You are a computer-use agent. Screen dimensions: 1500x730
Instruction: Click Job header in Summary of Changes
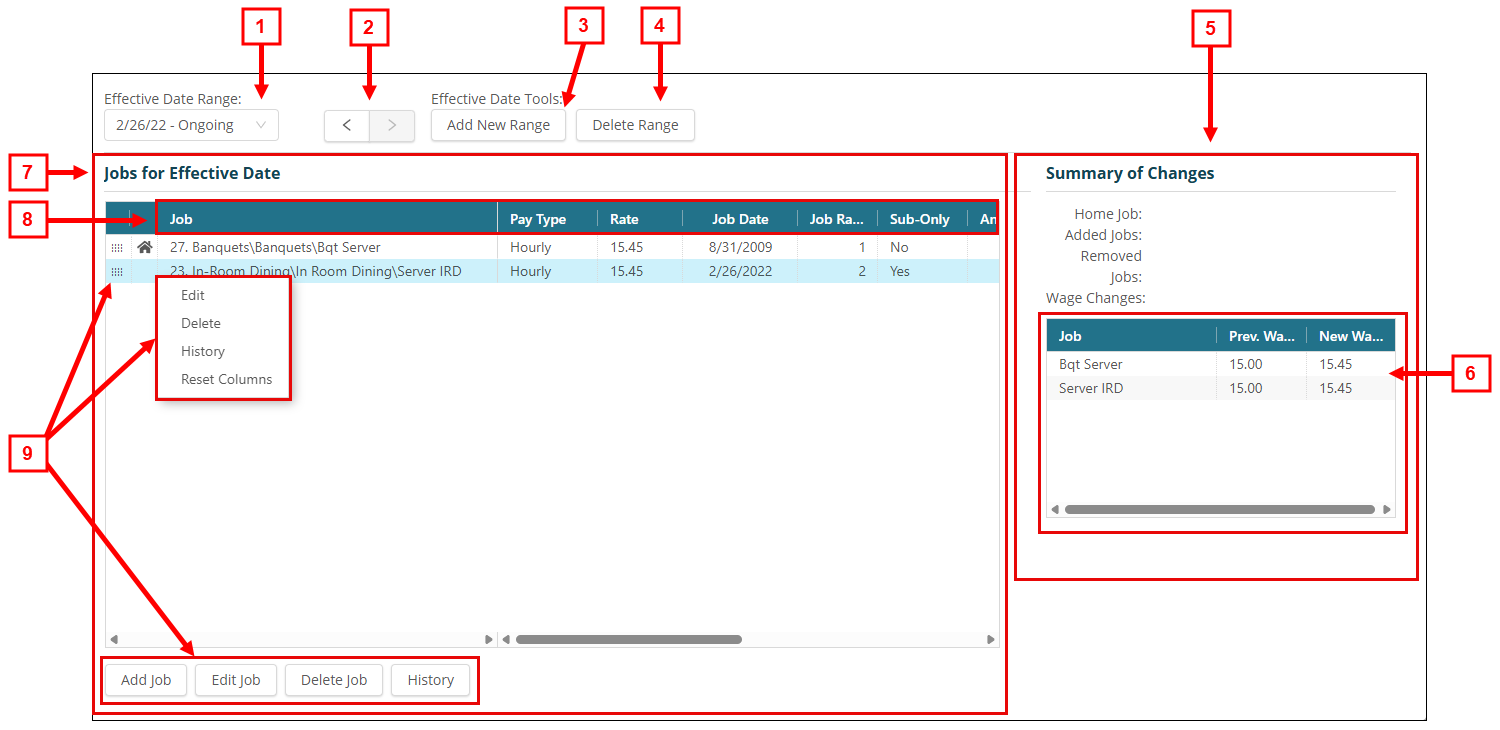tap(1131, 336)
